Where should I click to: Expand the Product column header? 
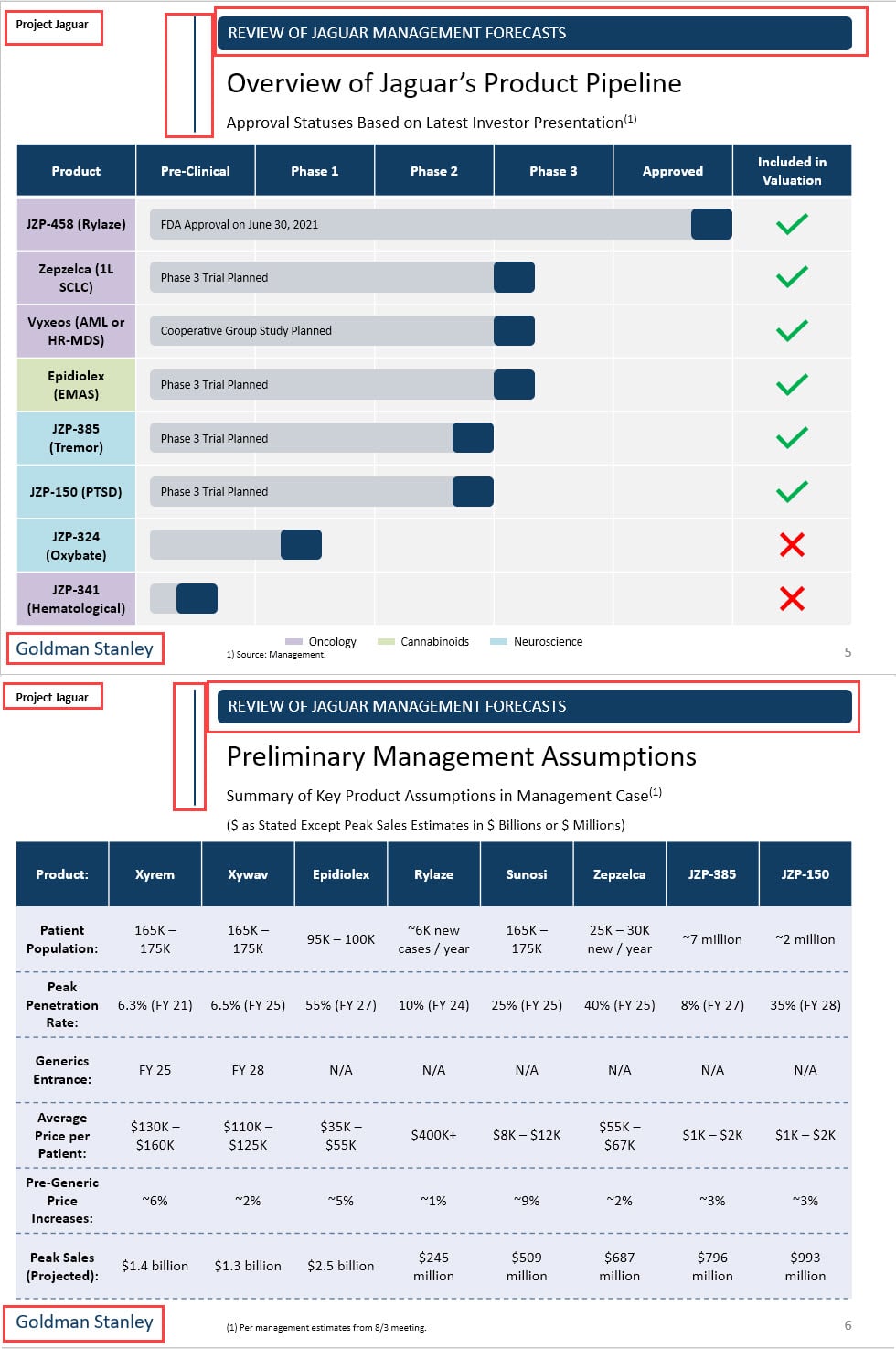click(x=75, y=170)
